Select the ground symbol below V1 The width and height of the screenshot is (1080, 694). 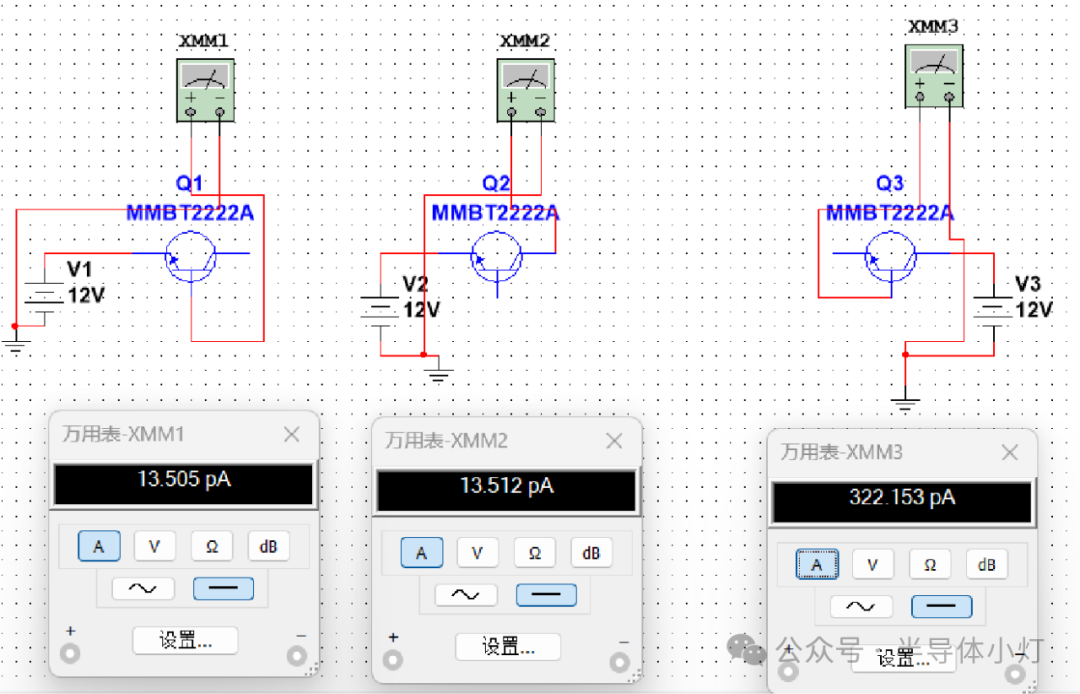(x=15, y=346)
